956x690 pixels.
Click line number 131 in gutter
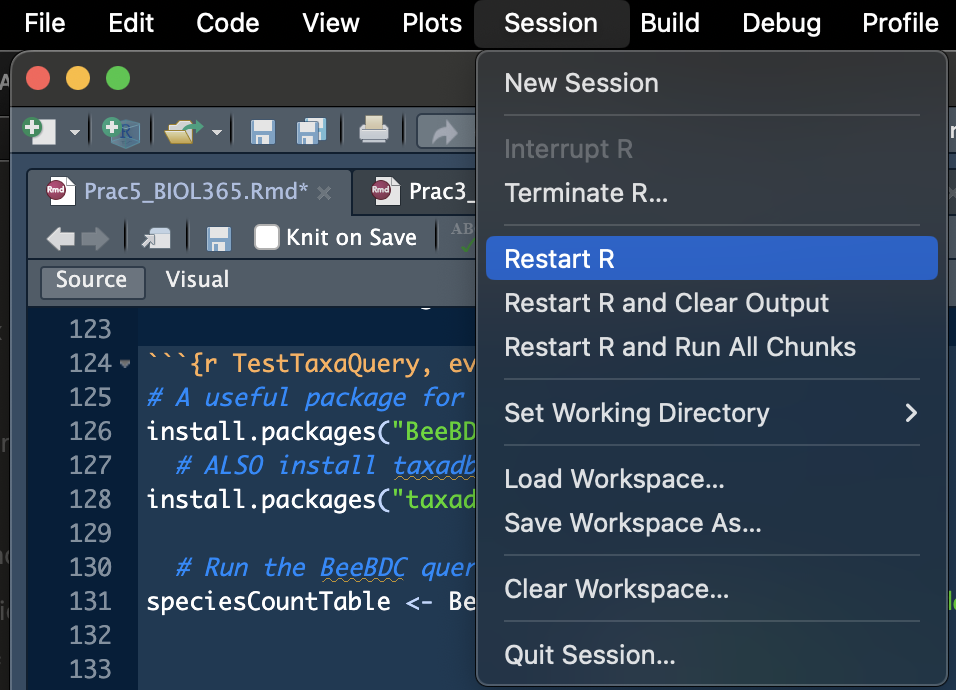90,602
